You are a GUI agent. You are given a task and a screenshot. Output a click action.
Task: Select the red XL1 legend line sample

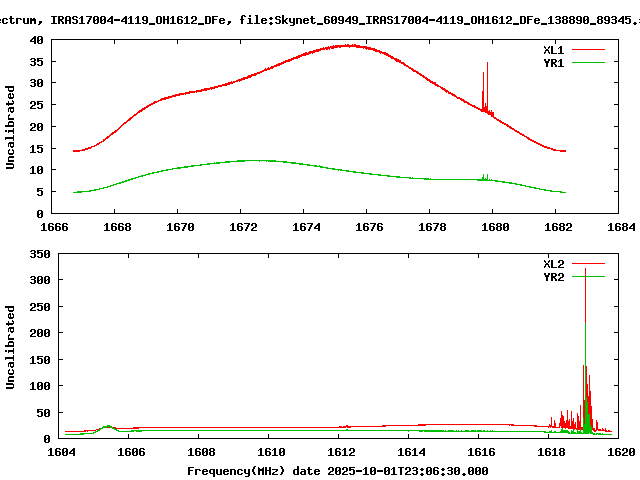click(589, 49)
